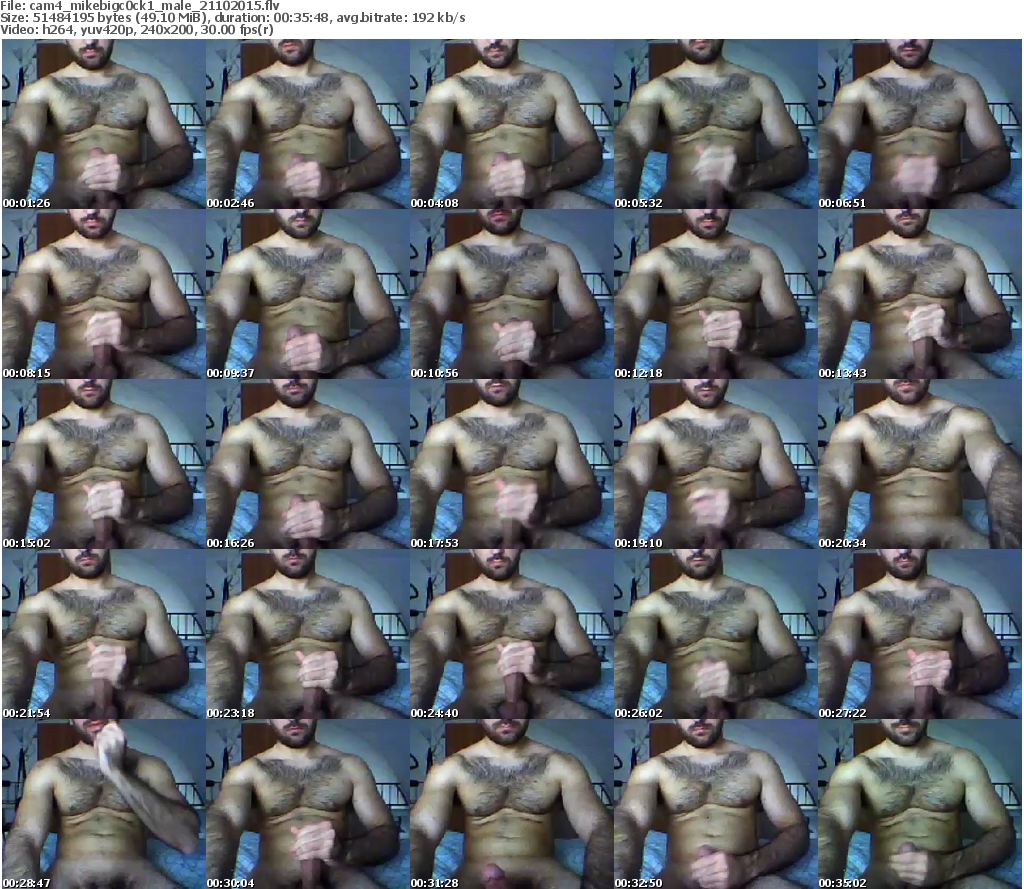1024x889 pixels.
Task: Choose the thumbnail stamped 00:24:40
Action: coord(511,634)
